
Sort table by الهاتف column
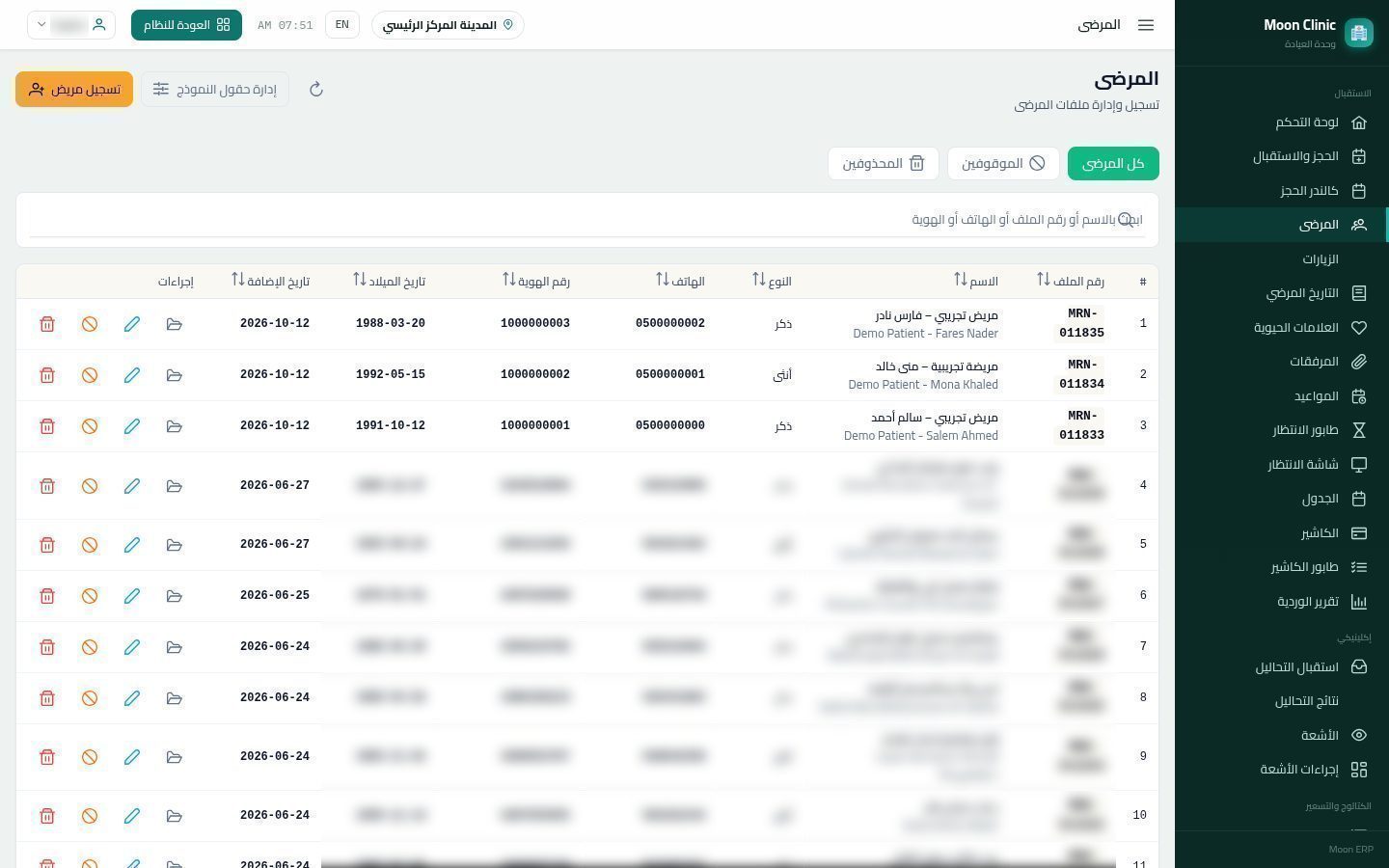coord(663,280)
